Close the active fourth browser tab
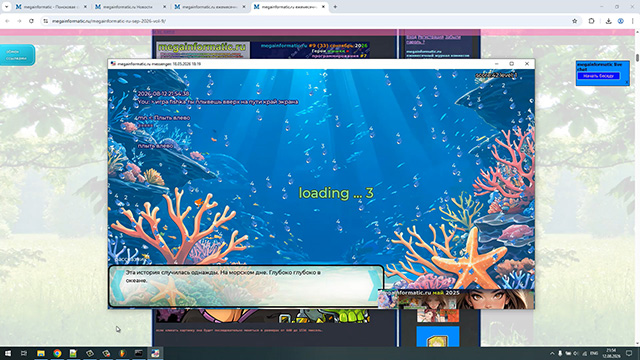The image size is (640, 360). click(323, 7)
